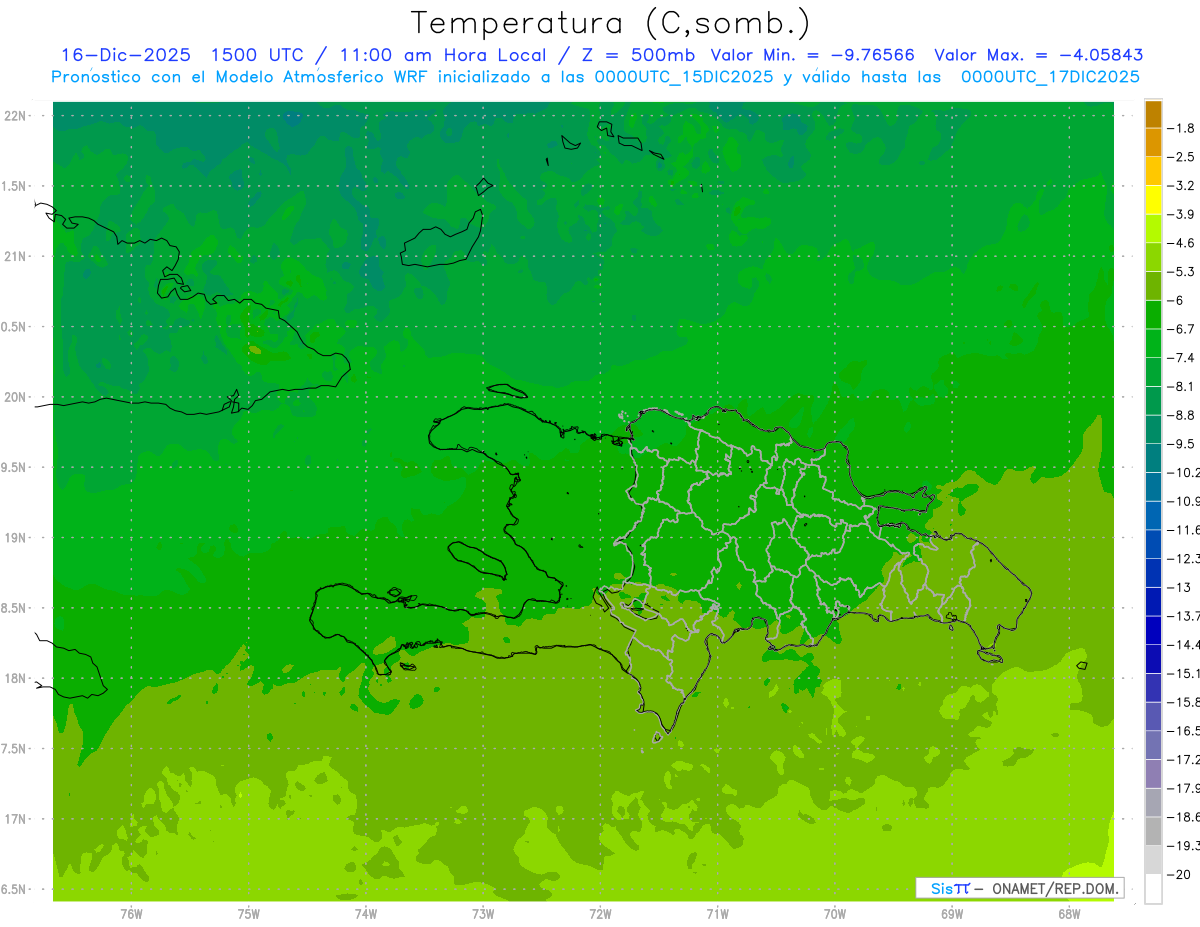The image size is (1200, 927).
Task: Click the "19N" latitude label
Action: (x=17, y=538)
